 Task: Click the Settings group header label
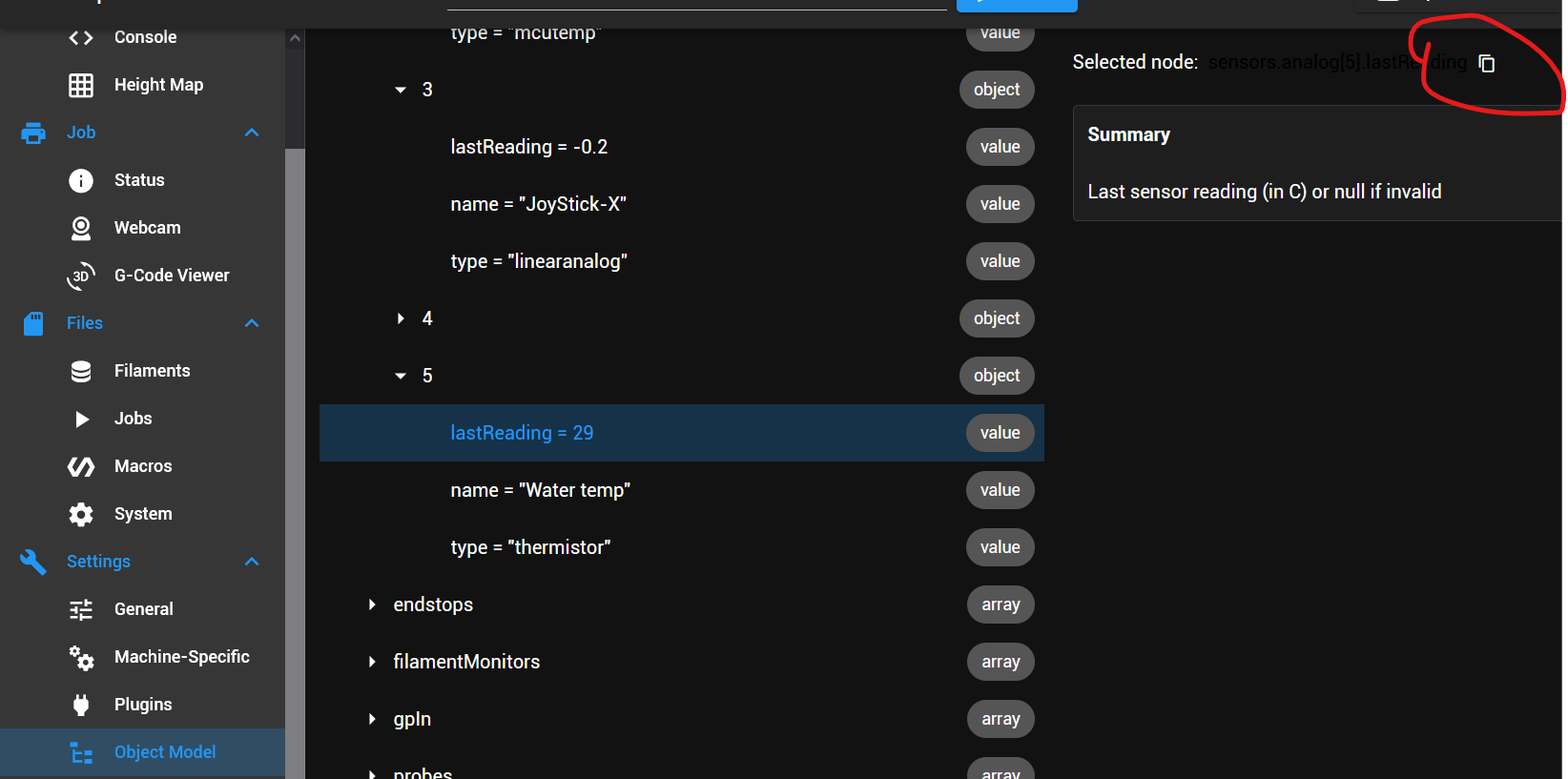click(x=98, y=562)
